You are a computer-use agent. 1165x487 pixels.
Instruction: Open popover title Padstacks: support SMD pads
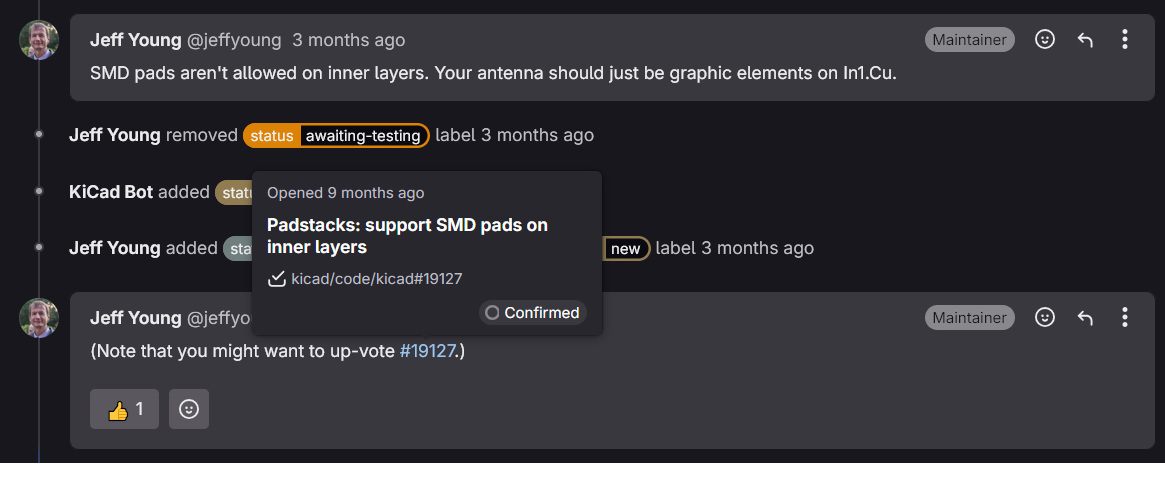point(407,236)
